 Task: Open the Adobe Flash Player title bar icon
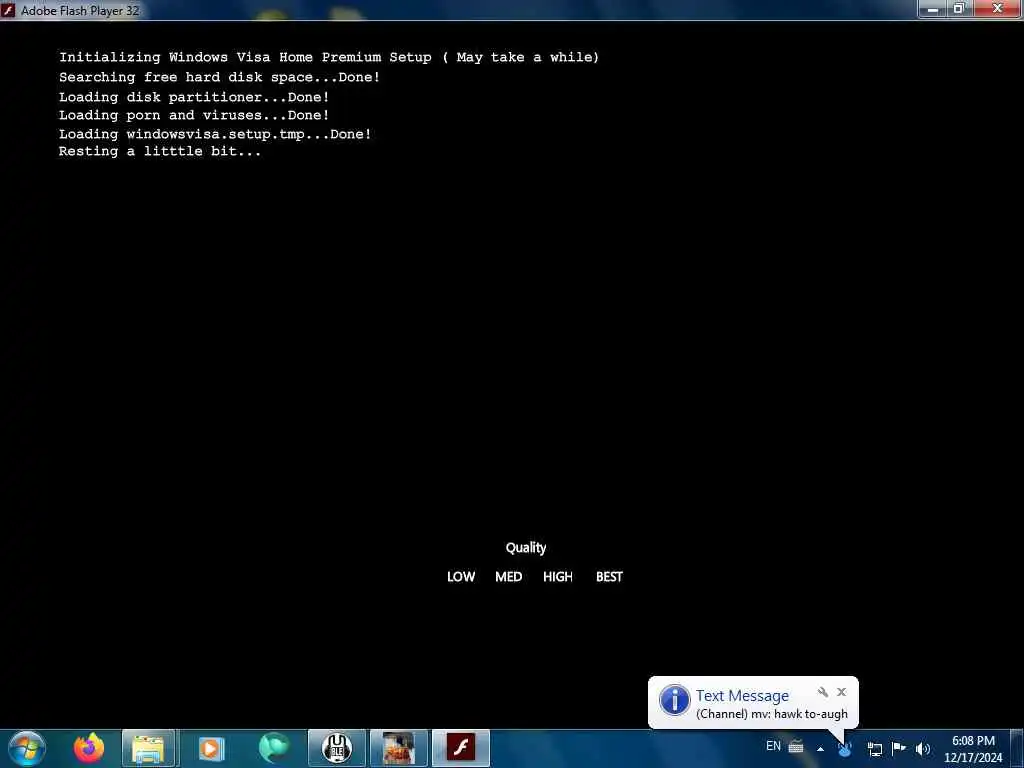pos(8,10)
